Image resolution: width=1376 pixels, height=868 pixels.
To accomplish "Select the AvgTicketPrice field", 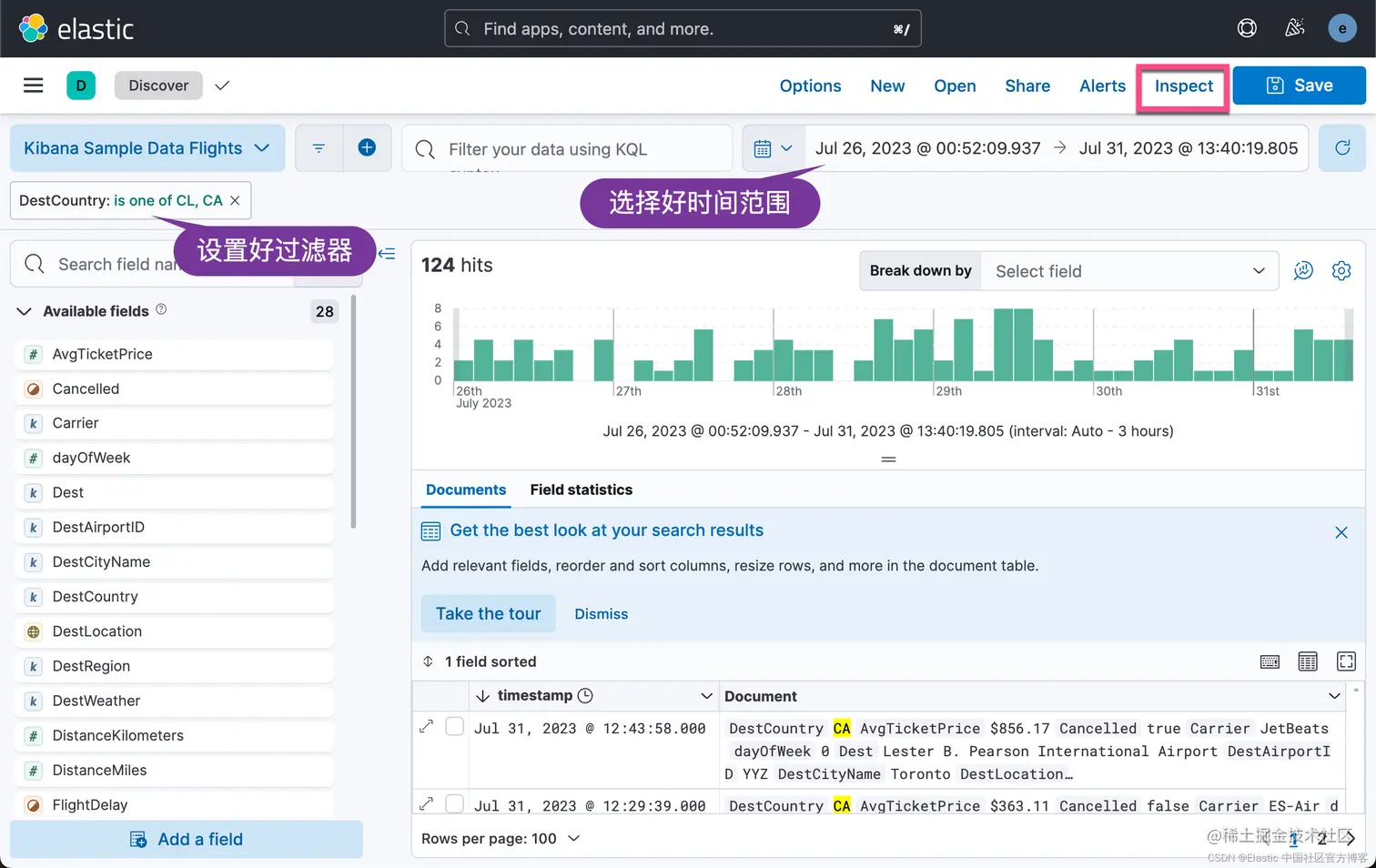I will [175, 354].
